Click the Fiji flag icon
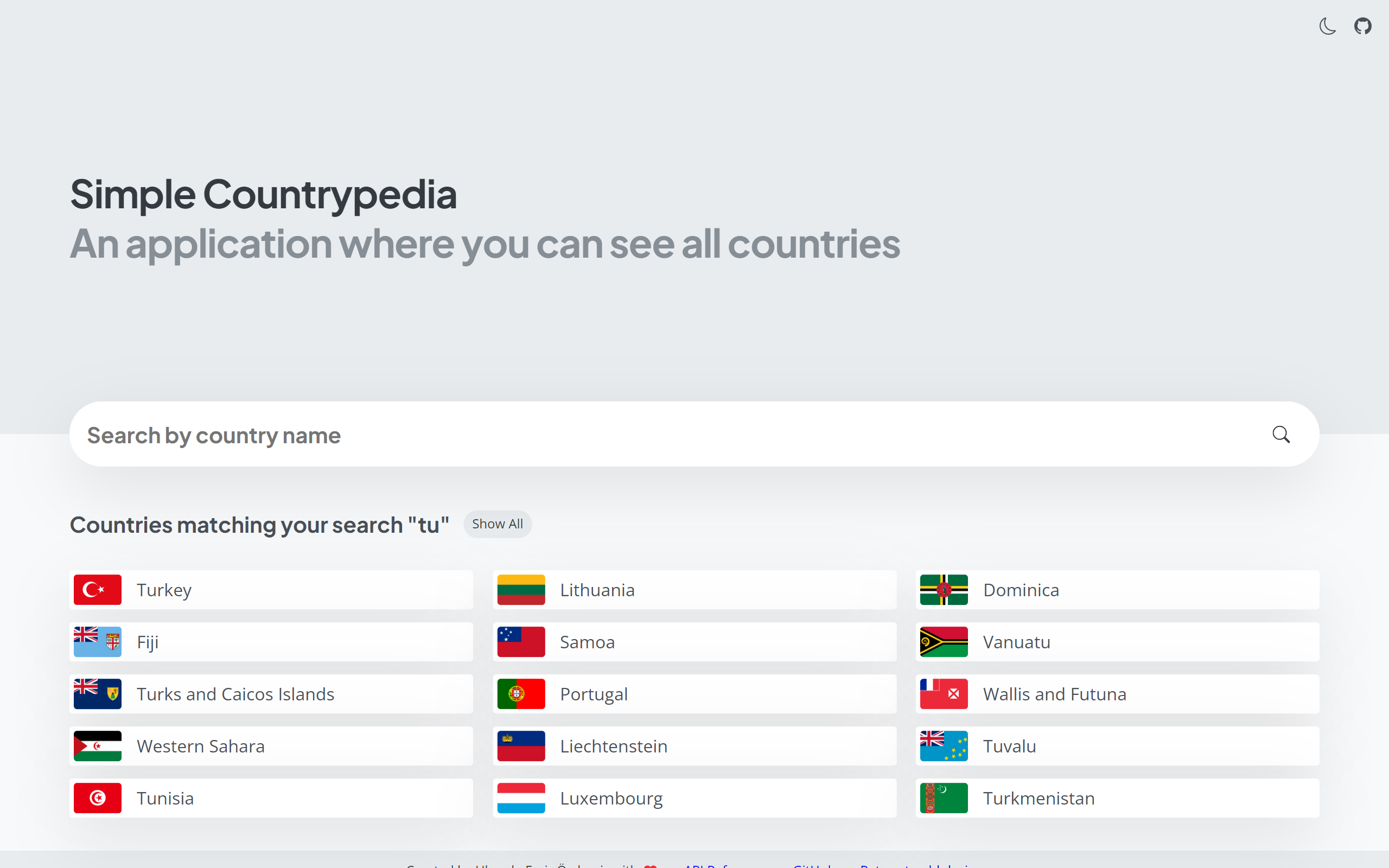Viewport: 1389px width, 868px height. [98, 642]
